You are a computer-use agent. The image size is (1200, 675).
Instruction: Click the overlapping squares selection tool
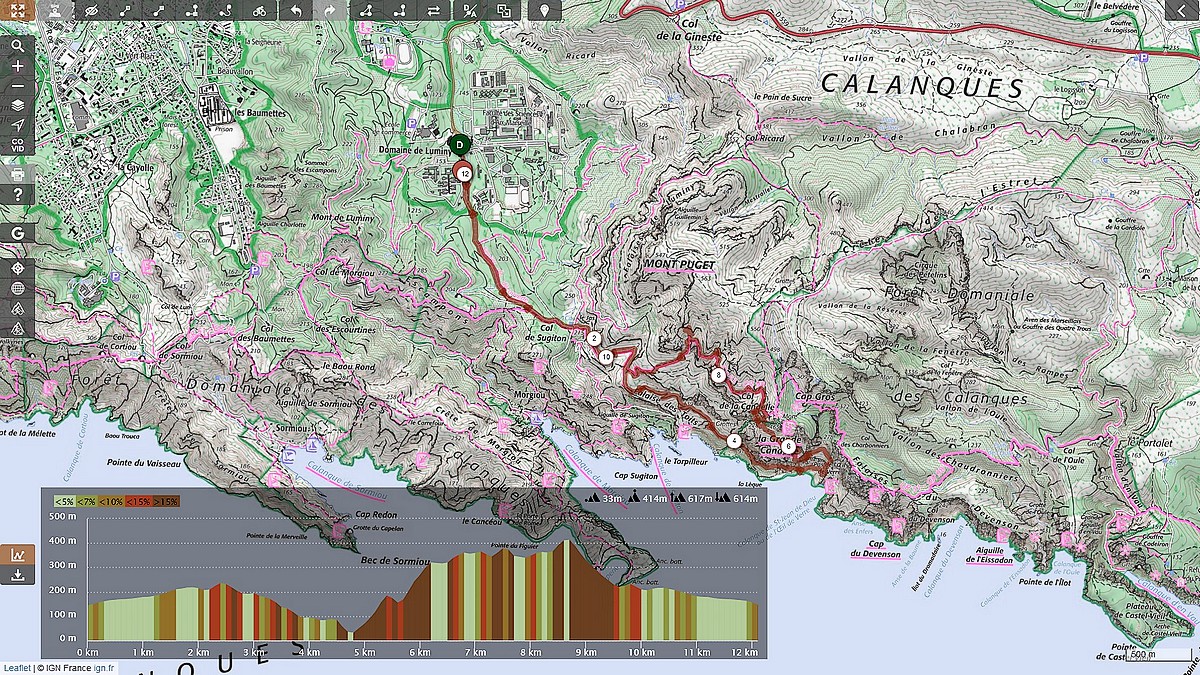point(504,11)
